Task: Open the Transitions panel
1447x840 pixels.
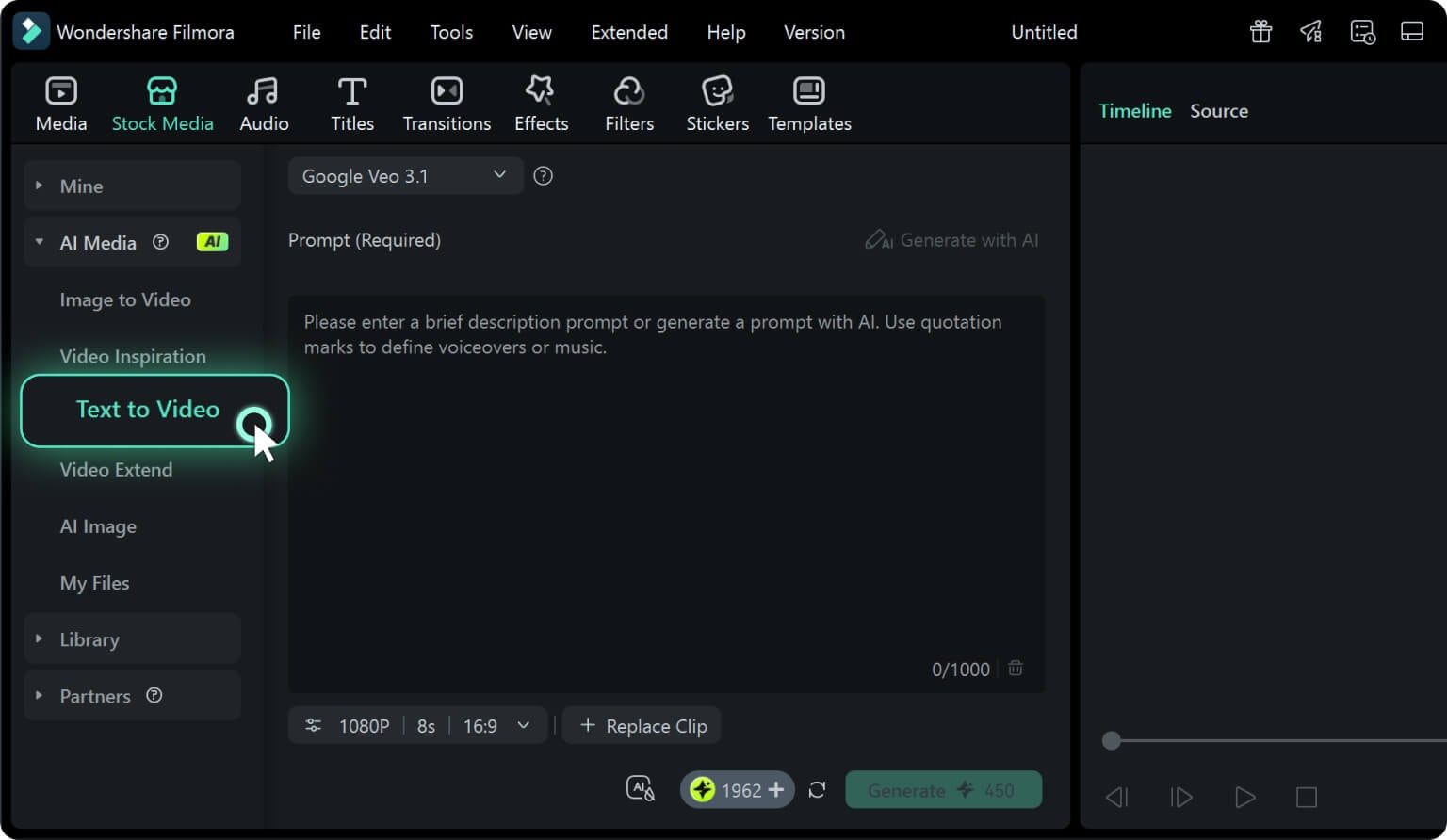Action: tap(447, 102)
